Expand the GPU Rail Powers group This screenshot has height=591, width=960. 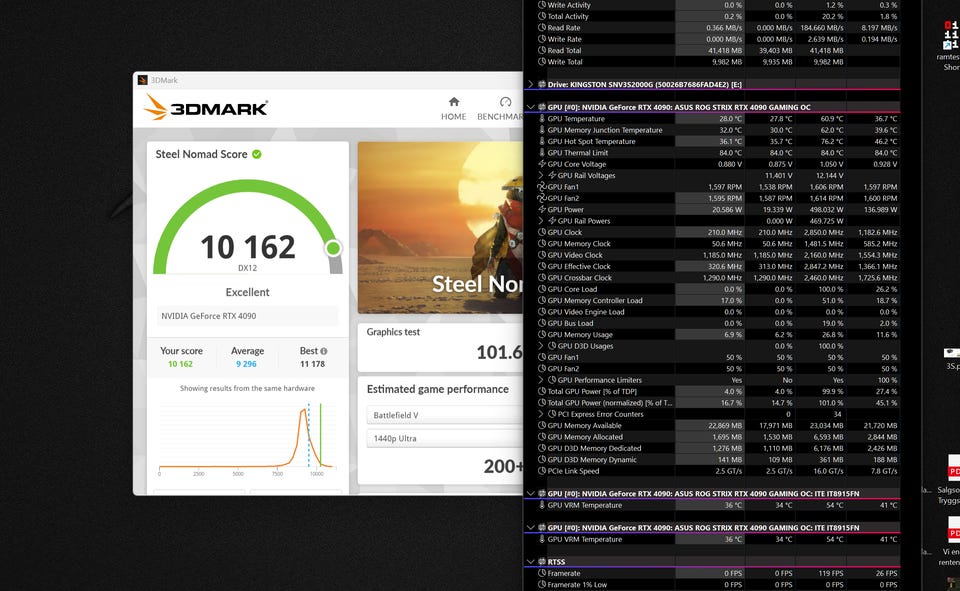point(541,221)
